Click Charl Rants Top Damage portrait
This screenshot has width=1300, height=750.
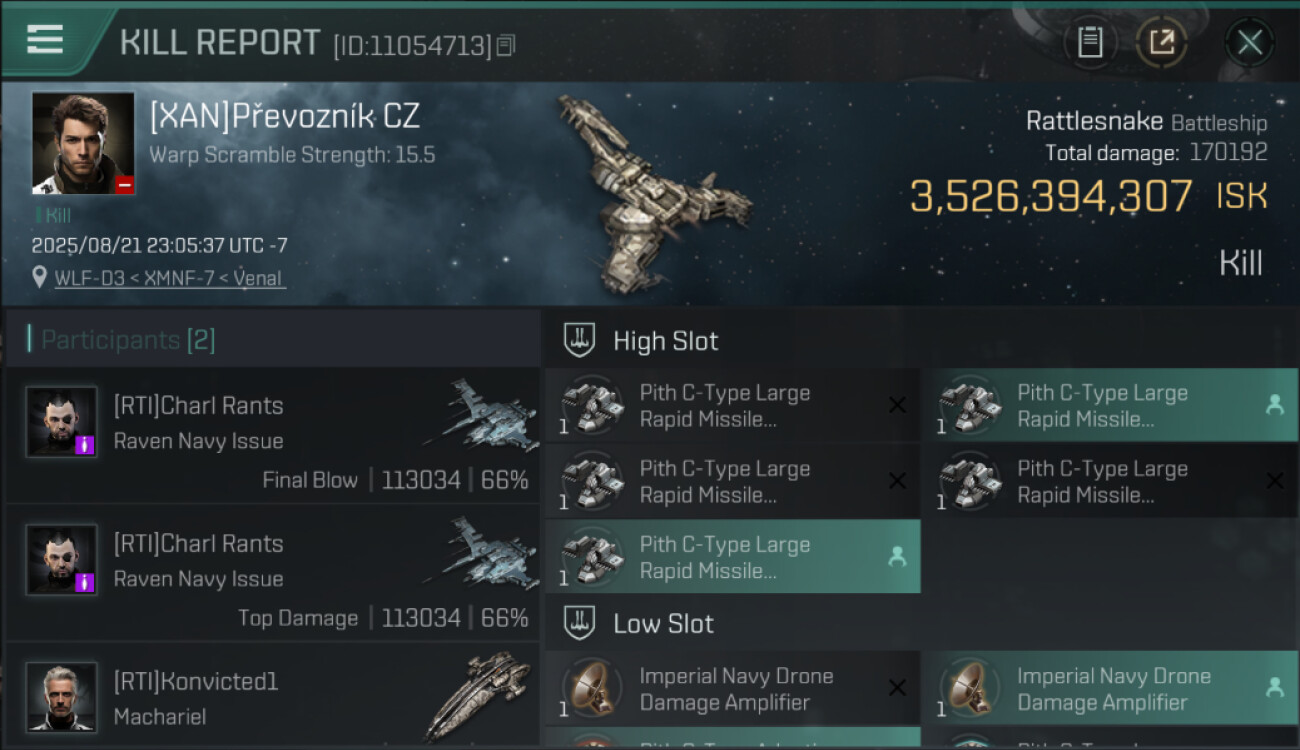[x=62, y=560]
